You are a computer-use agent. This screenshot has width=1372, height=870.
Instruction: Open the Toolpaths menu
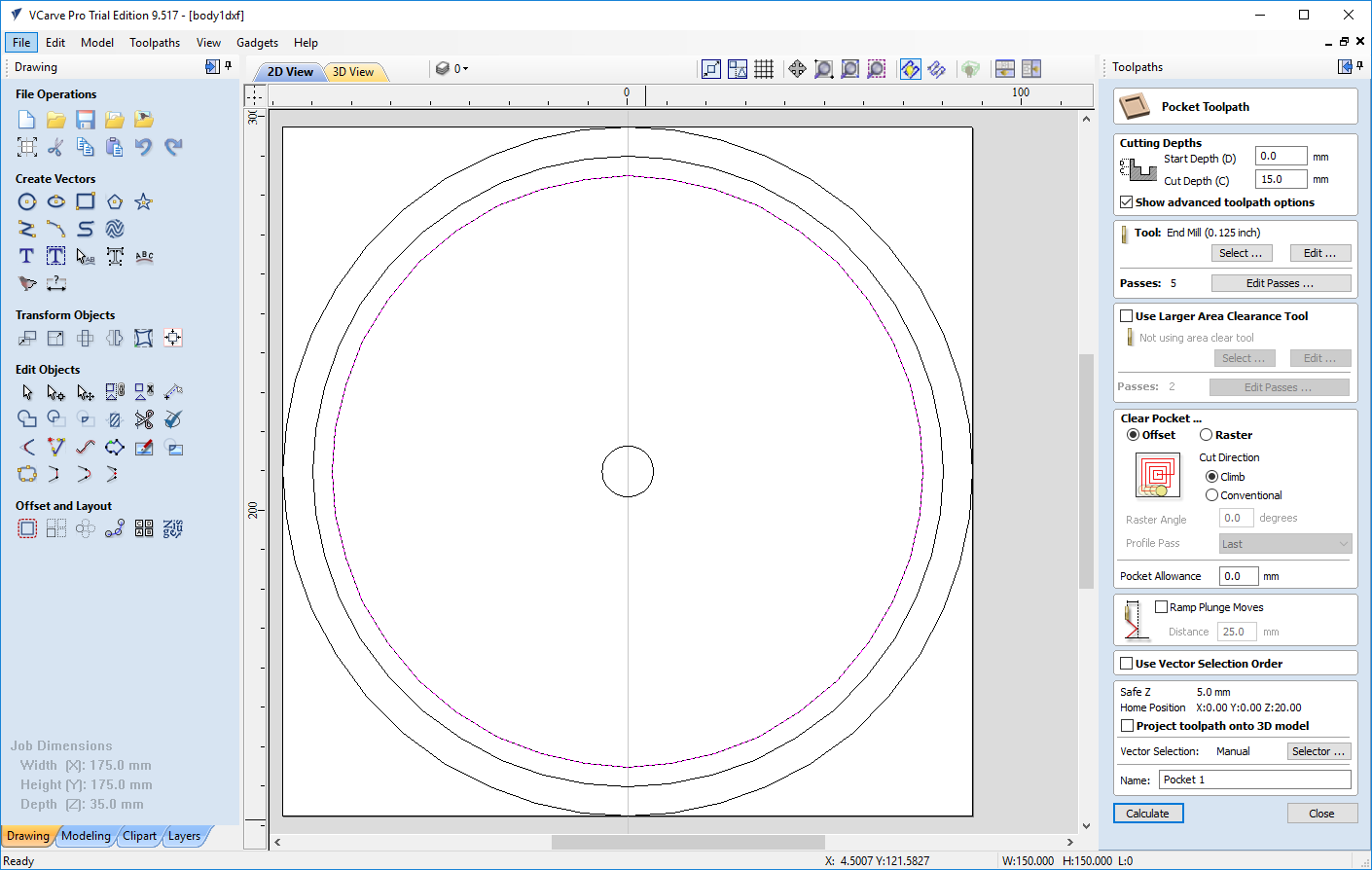155,43
